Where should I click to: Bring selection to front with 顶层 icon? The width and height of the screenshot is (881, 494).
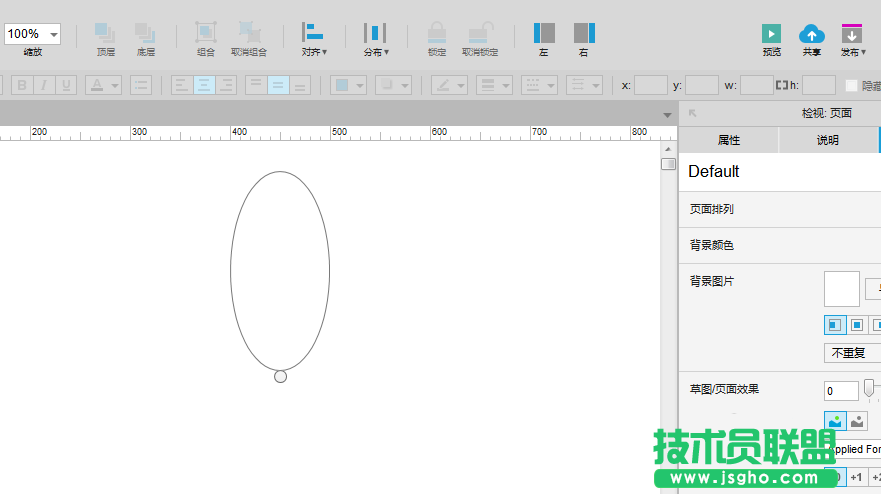pyautogui.click(x=105, y=33)
